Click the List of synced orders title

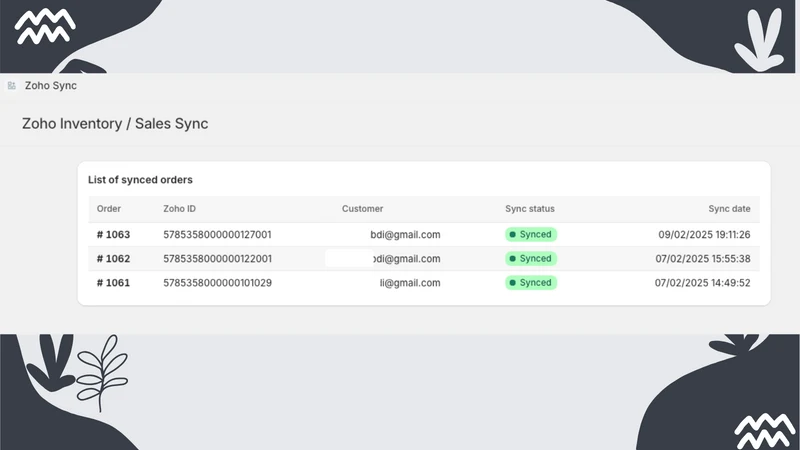coord(140,180)
